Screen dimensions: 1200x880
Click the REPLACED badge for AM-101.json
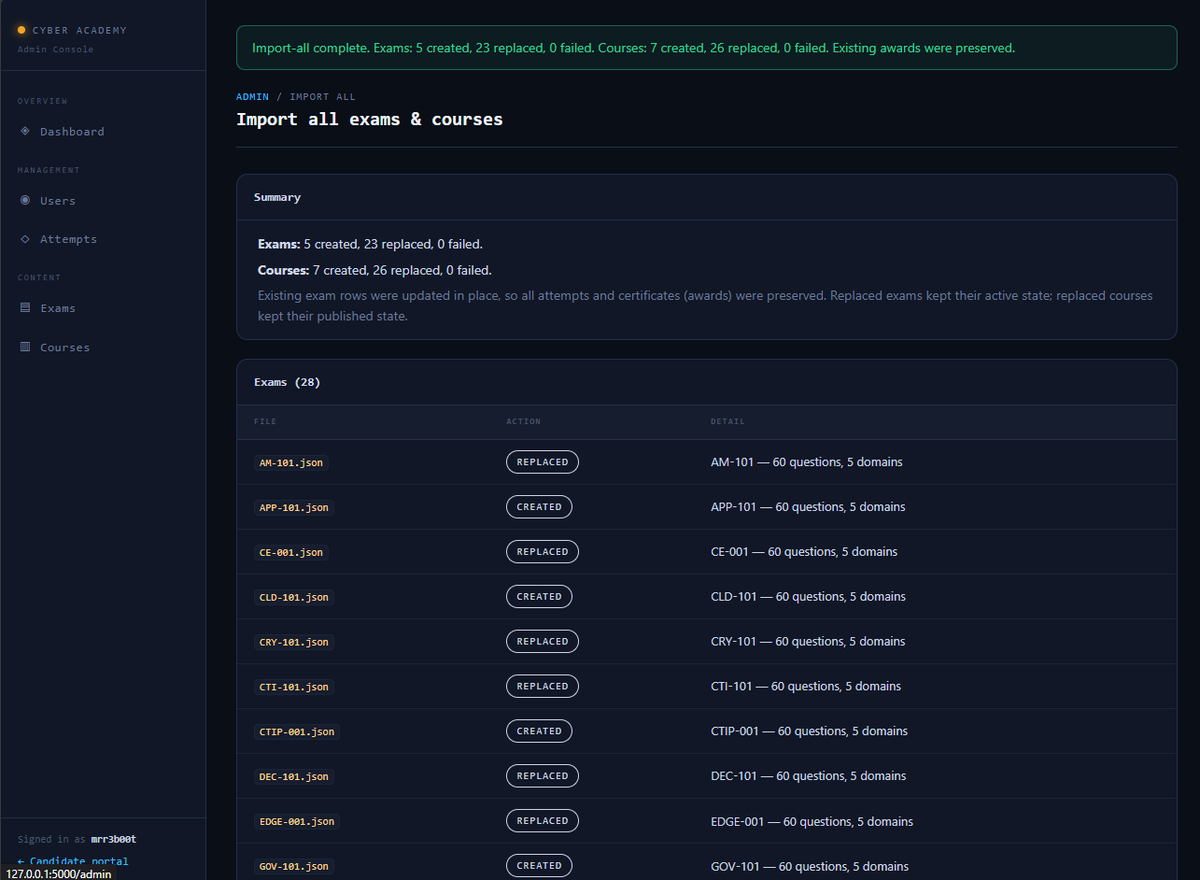542,462
